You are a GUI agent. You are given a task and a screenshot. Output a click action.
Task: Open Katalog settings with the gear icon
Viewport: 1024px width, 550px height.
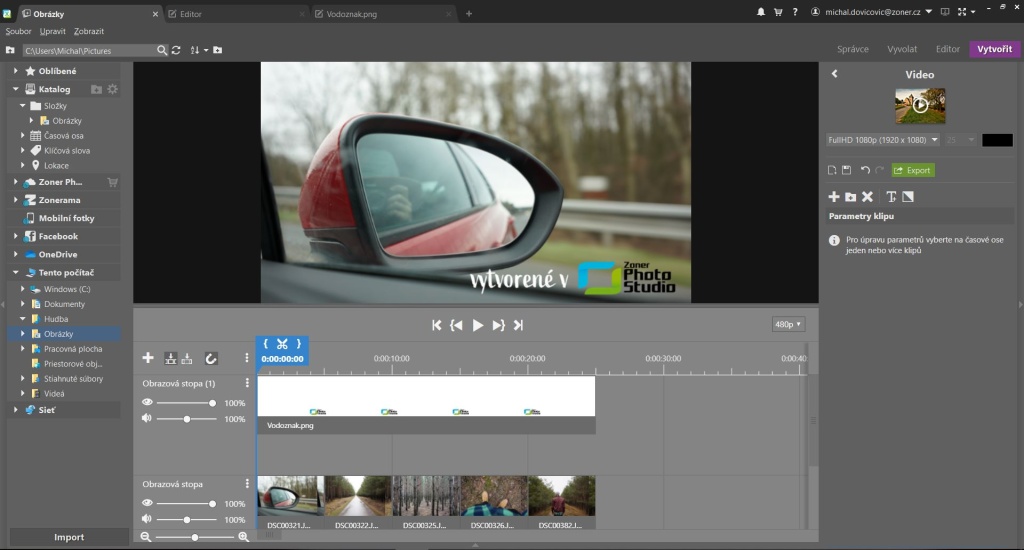pos(112,89)
